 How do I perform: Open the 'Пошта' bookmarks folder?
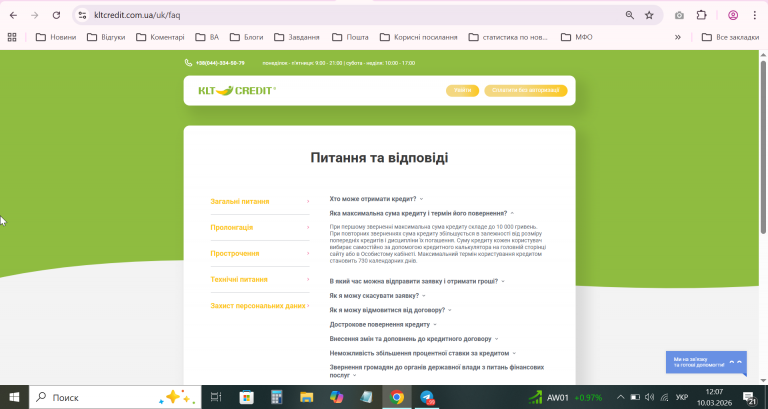[350, 37]
